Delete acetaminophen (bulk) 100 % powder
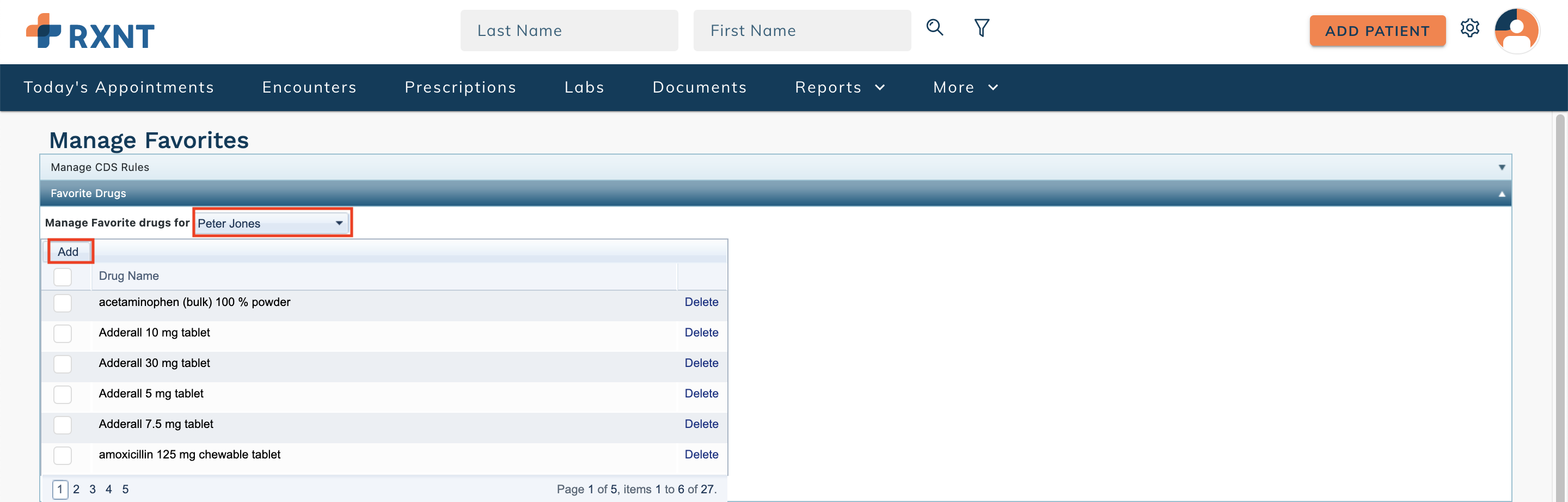The width and height of the screenshot is (1568, 502). [701, 302]
